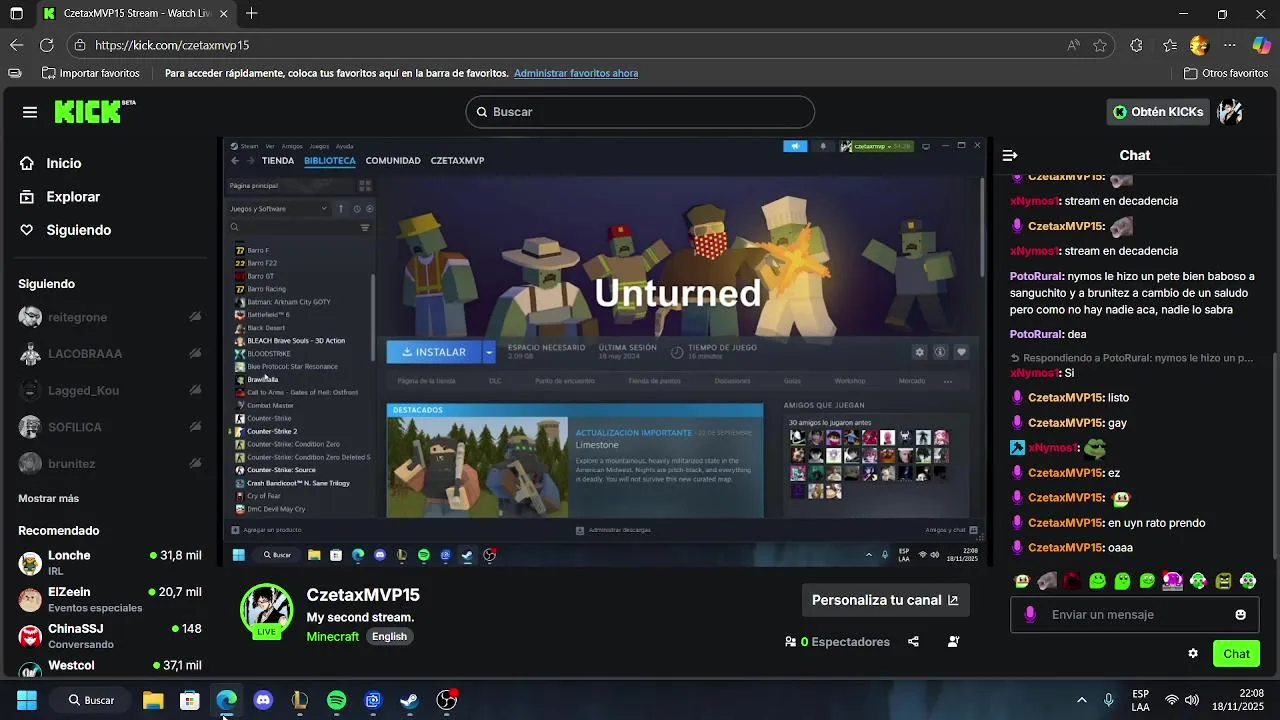The width and height of the screenshot is (1280, 720).
Task: Click the green Chat send button
Action: pos(1236,654)
